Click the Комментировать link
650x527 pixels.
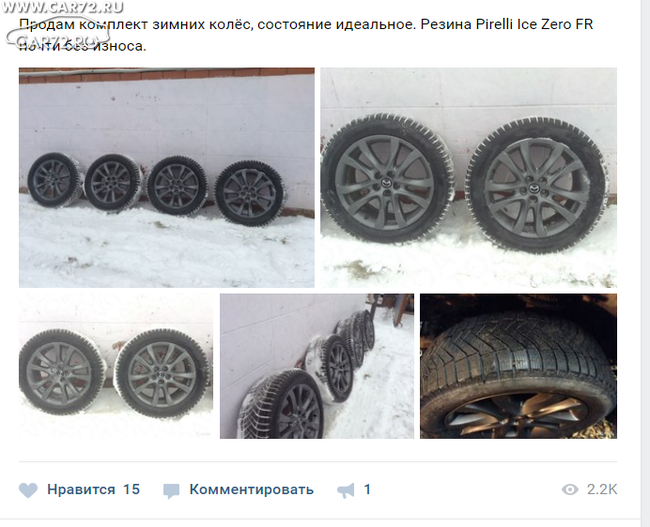click(x=251, y=490)
